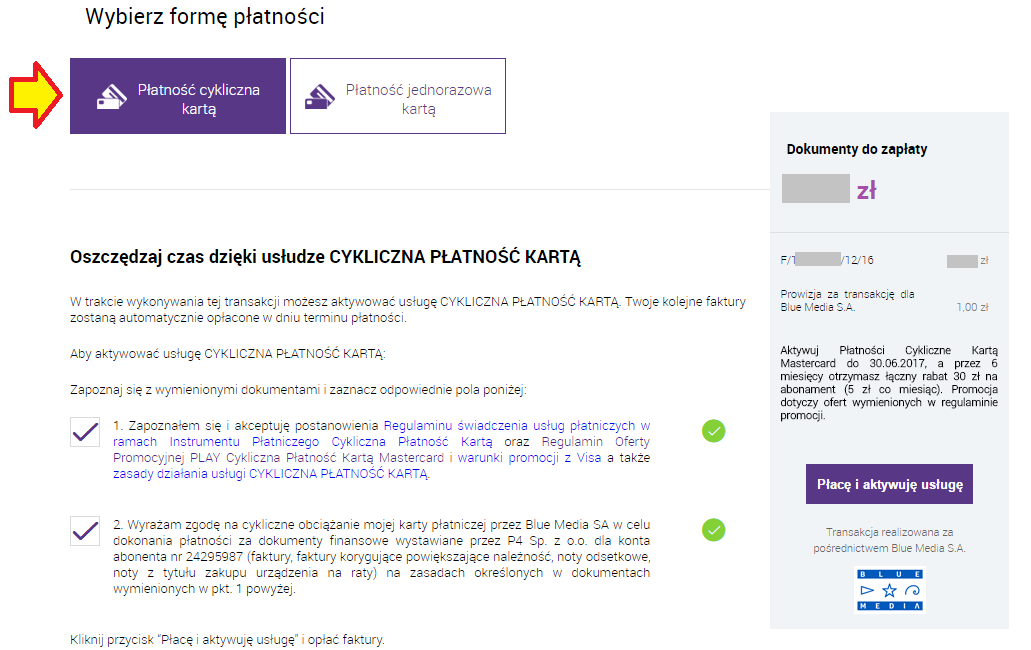Switch to Płatność jednorazowa kartą tab

[x=398, y=96]
